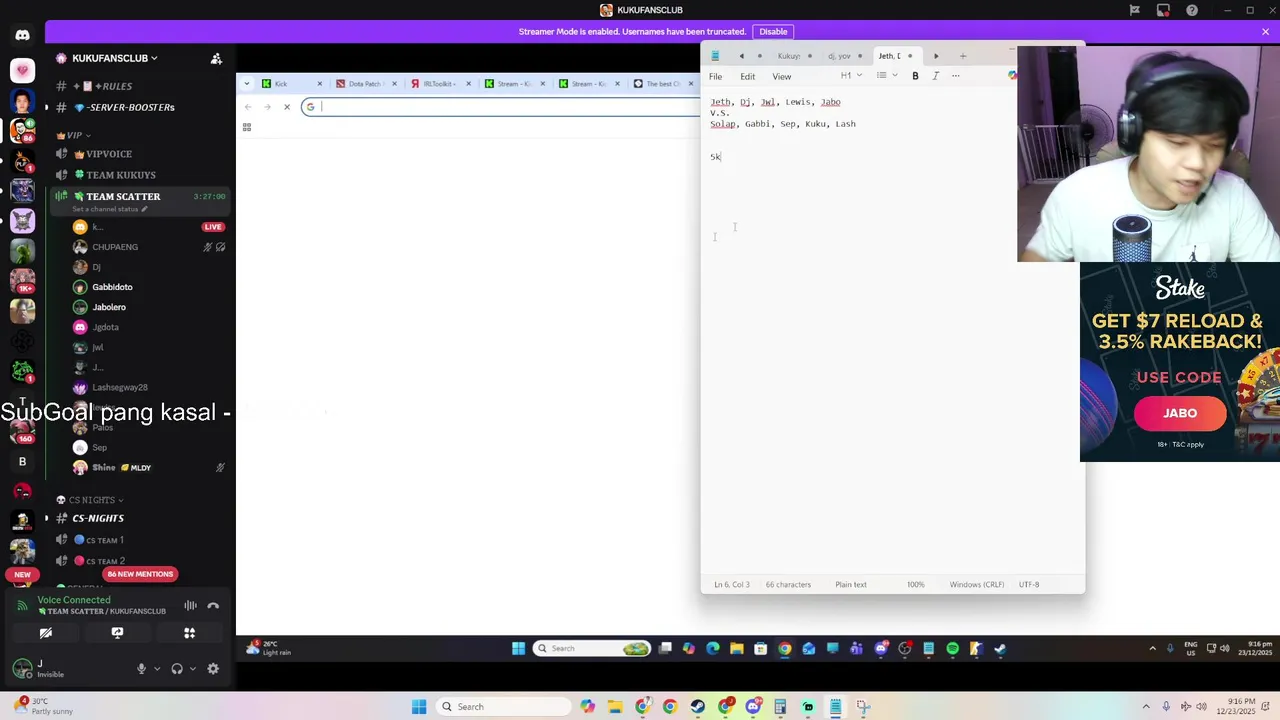Open Discord direct messages home icon
The height and width of the screenshot is (720, 1280).
22,35
